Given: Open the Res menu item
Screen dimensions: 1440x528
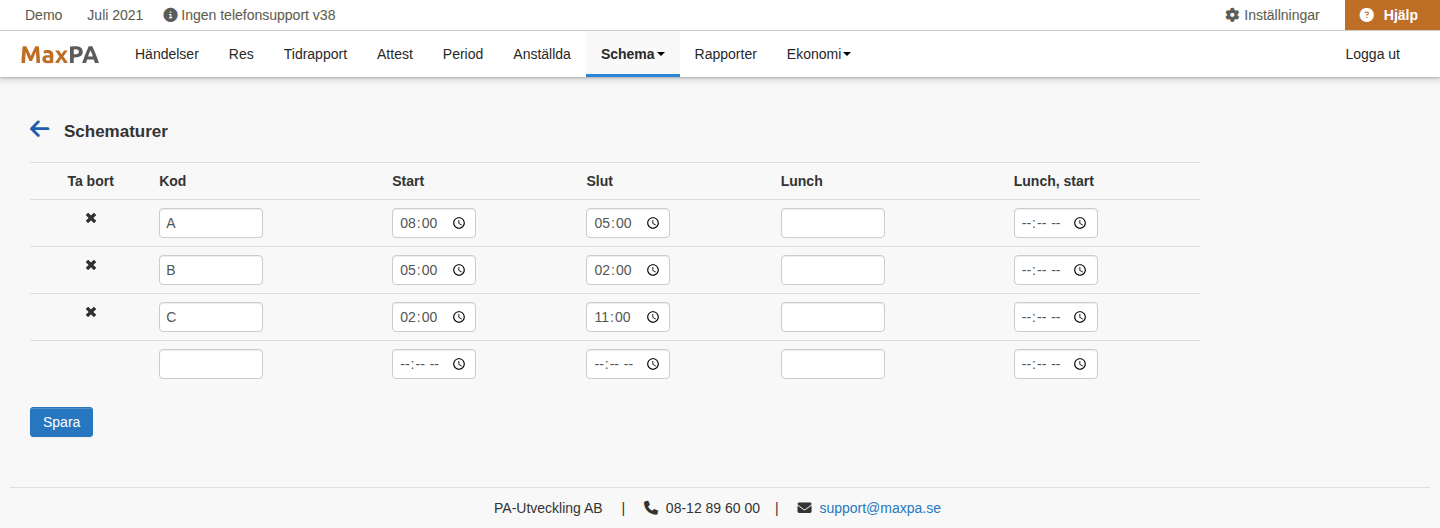Looking at the screenshot, I should [x=241, y=54].
